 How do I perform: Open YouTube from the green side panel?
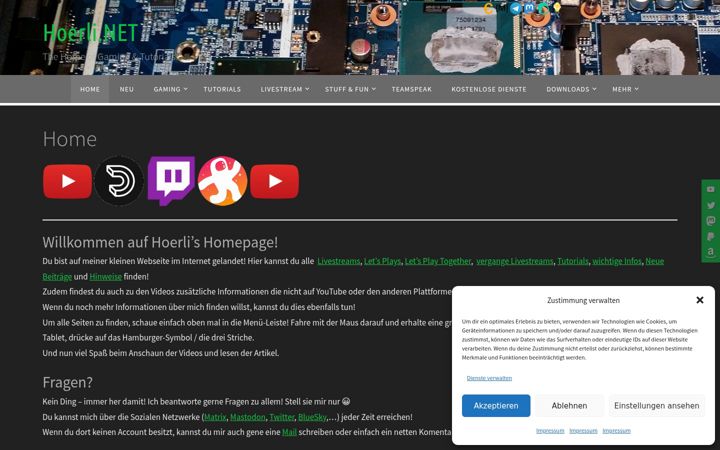click(x=711, y=189)
